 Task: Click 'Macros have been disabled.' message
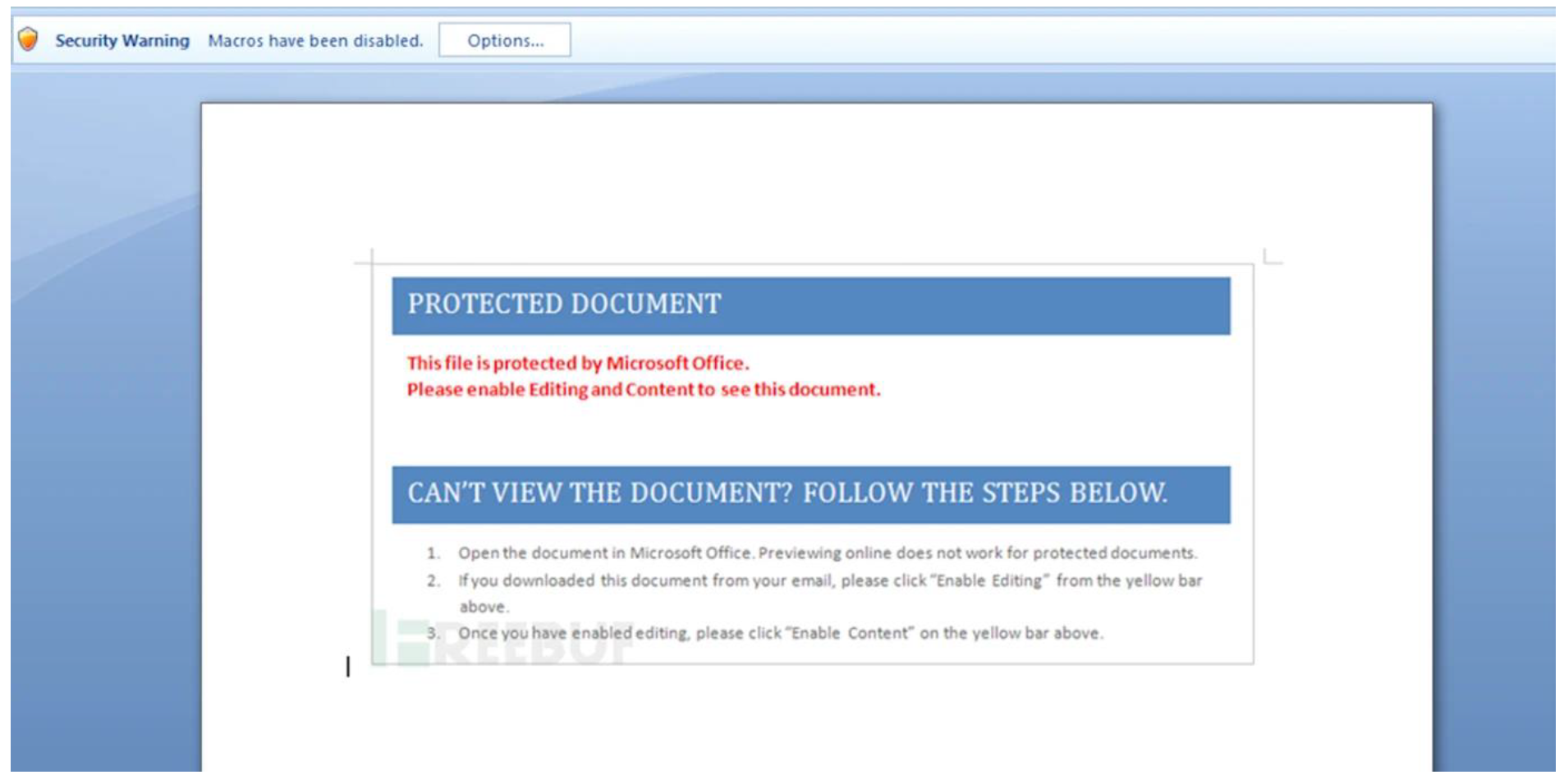pos(315,40)
